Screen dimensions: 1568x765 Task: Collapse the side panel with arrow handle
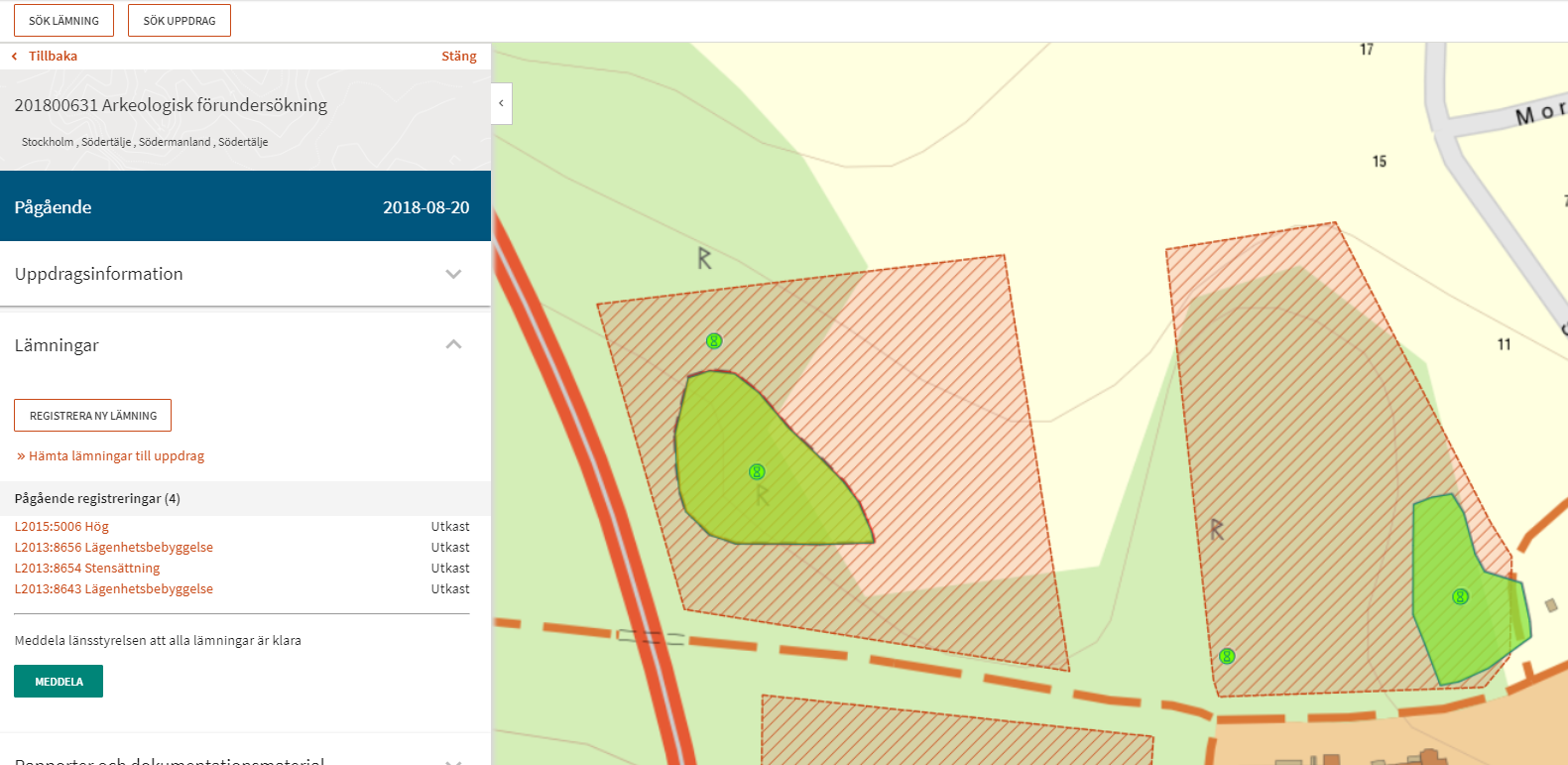click(x=501, y=103)
